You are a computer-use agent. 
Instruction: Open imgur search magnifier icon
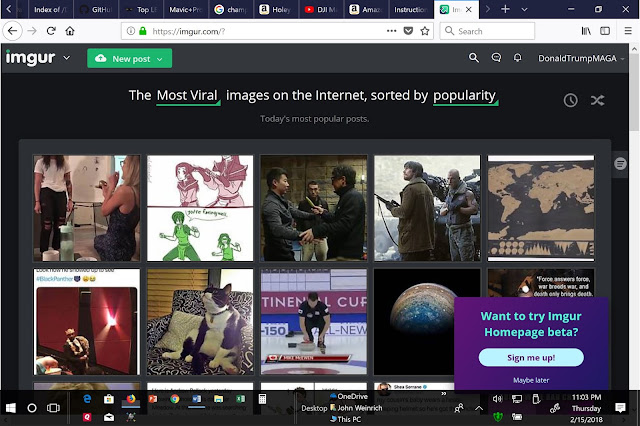473,58
